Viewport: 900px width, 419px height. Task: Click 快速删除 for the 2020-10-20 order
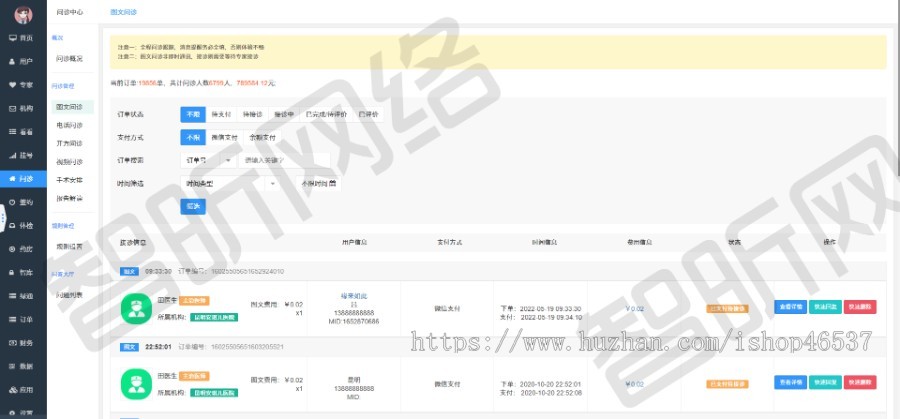click(x=860, y=382)
